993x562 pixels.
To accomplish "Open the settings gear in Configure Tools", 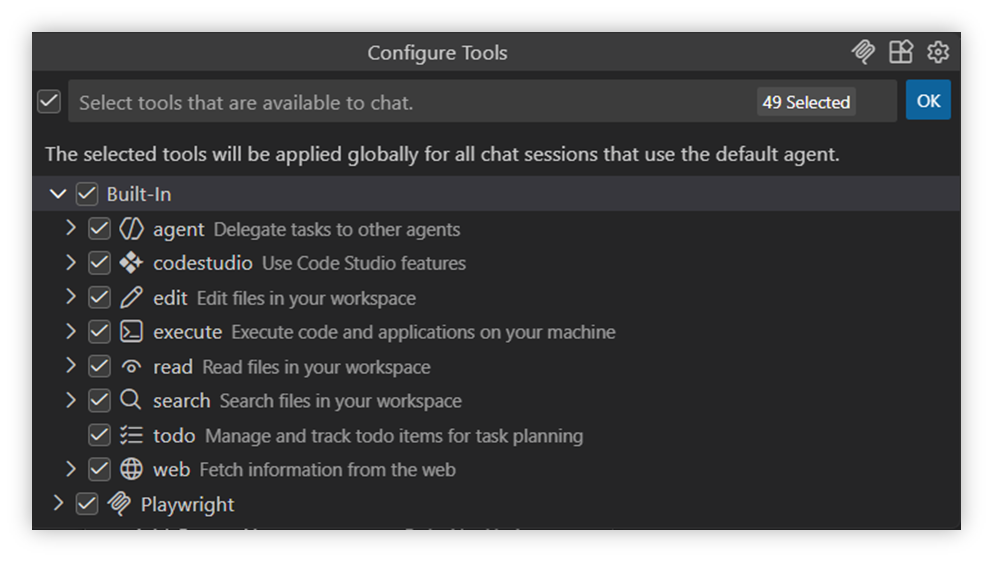I will coord(937,52).
